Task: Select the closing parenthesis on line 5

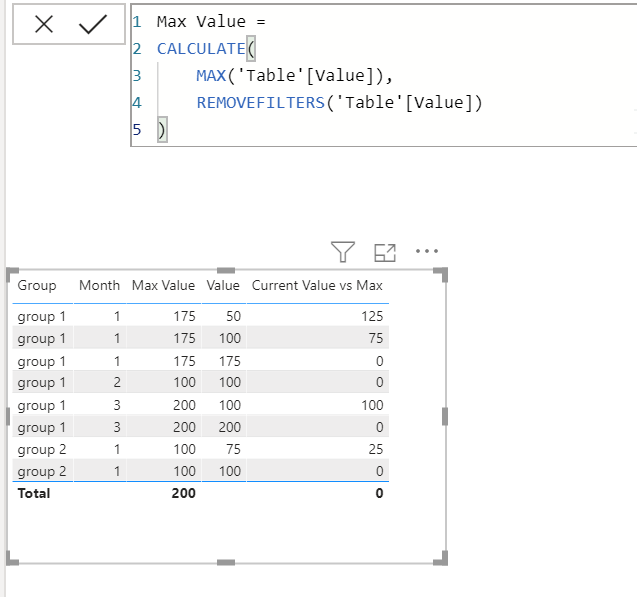Action: pos(162,130)
